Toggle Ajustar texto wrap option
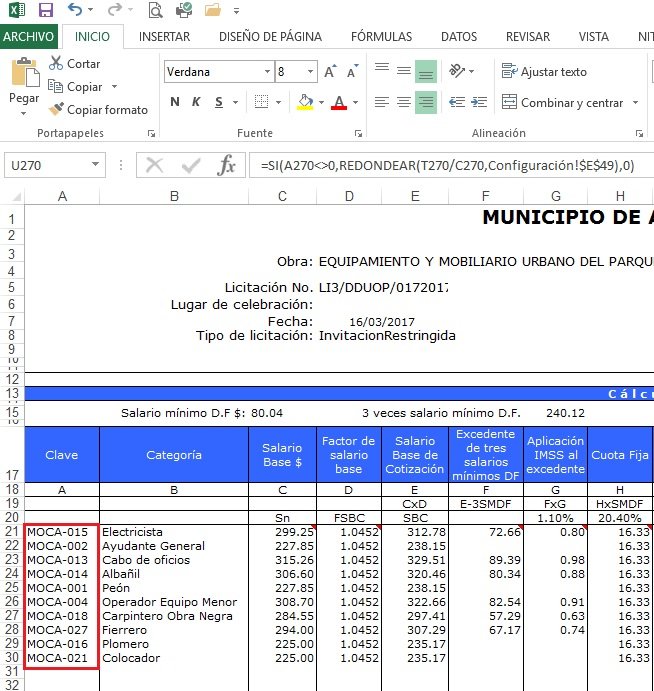The image size is (654, 691). pos(544,72)
